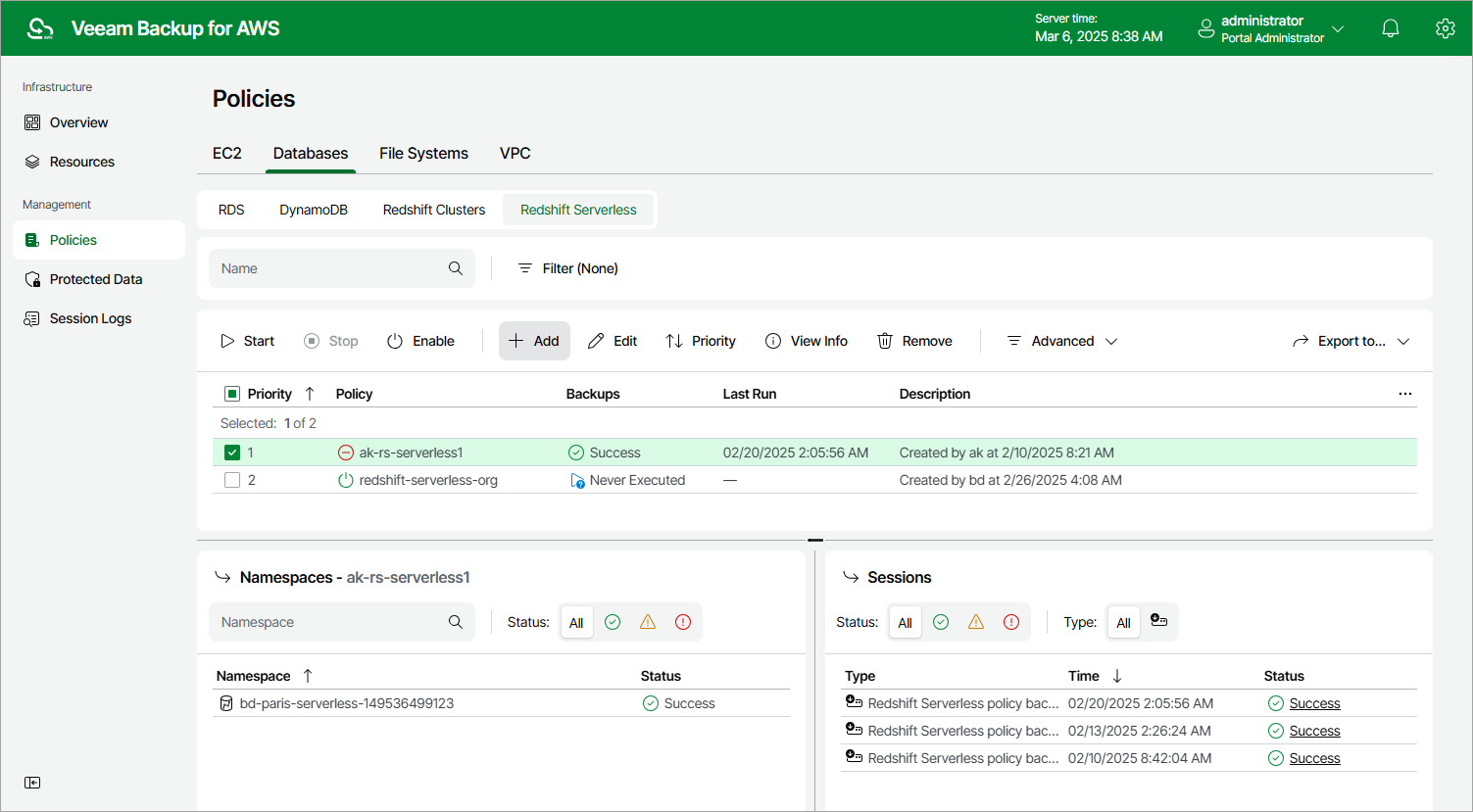
Task: Filter sessions by warning status icon
Action: (976, 622)
